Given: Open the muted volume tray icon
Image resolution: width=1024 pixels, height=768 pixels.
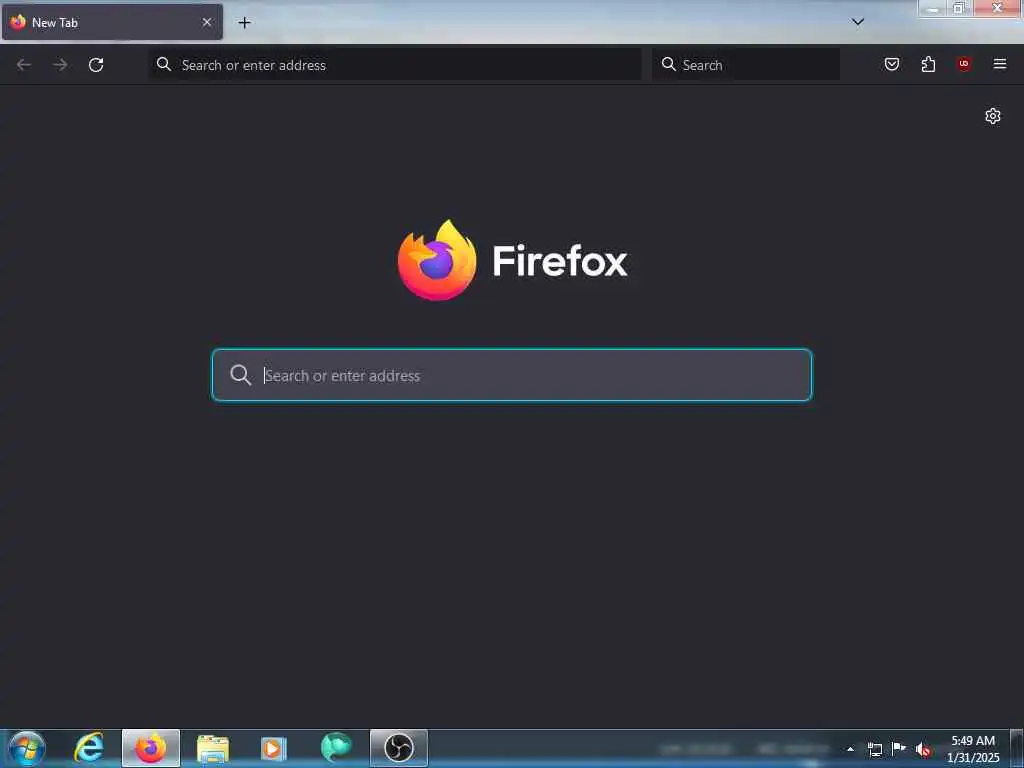Looking at the screenshot, I should [x=923, y=750].
